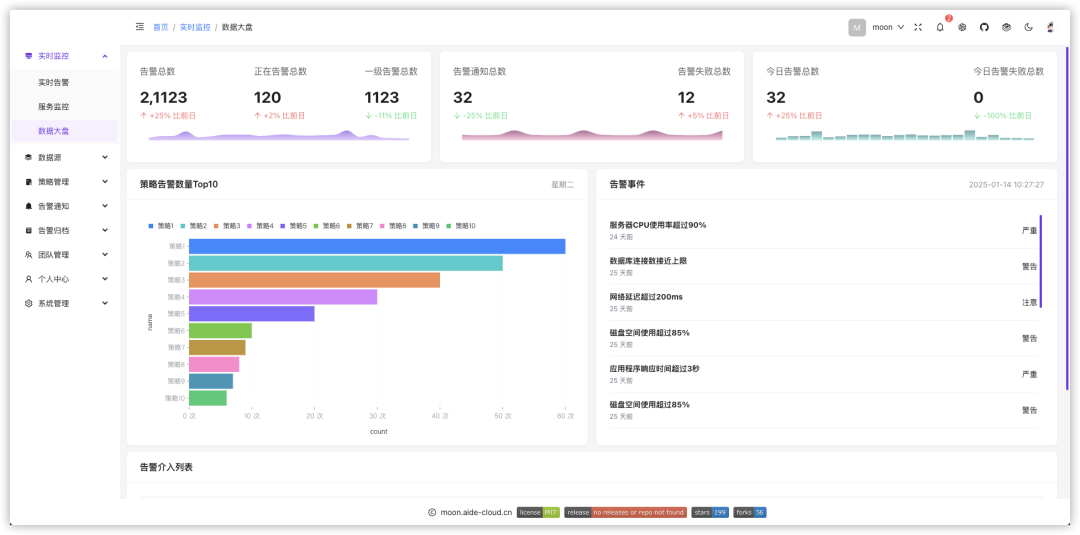This screenshot has height=535, width=1080.
Task: Collapse the sidebar with the menu fold icon
Action: pos(140,27)
